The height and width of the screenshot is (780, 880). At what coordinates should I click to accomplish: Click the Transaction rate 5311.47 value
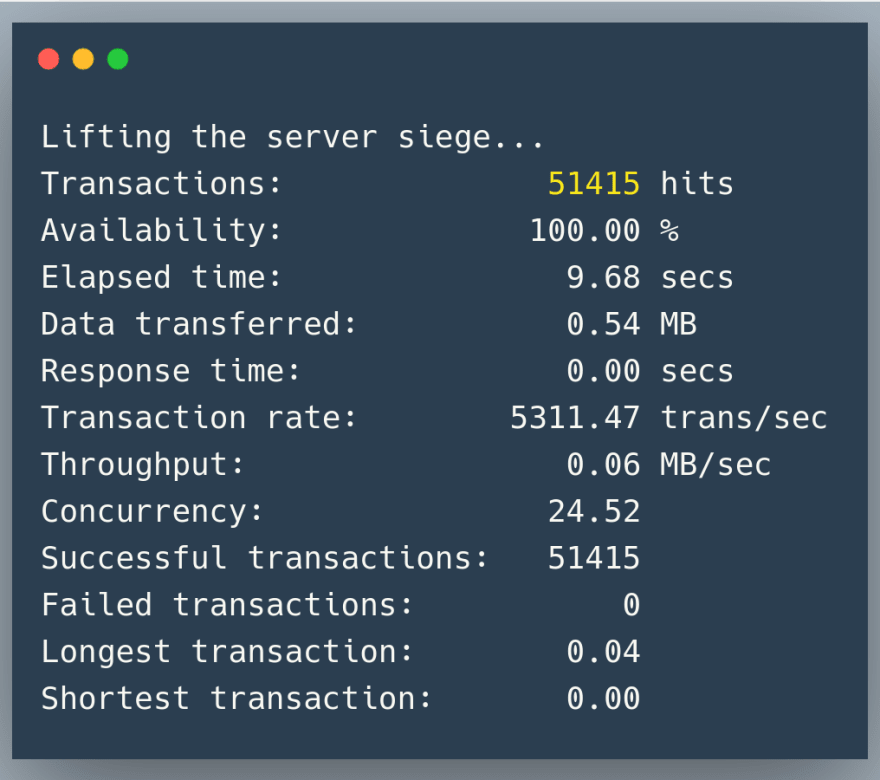575,418
